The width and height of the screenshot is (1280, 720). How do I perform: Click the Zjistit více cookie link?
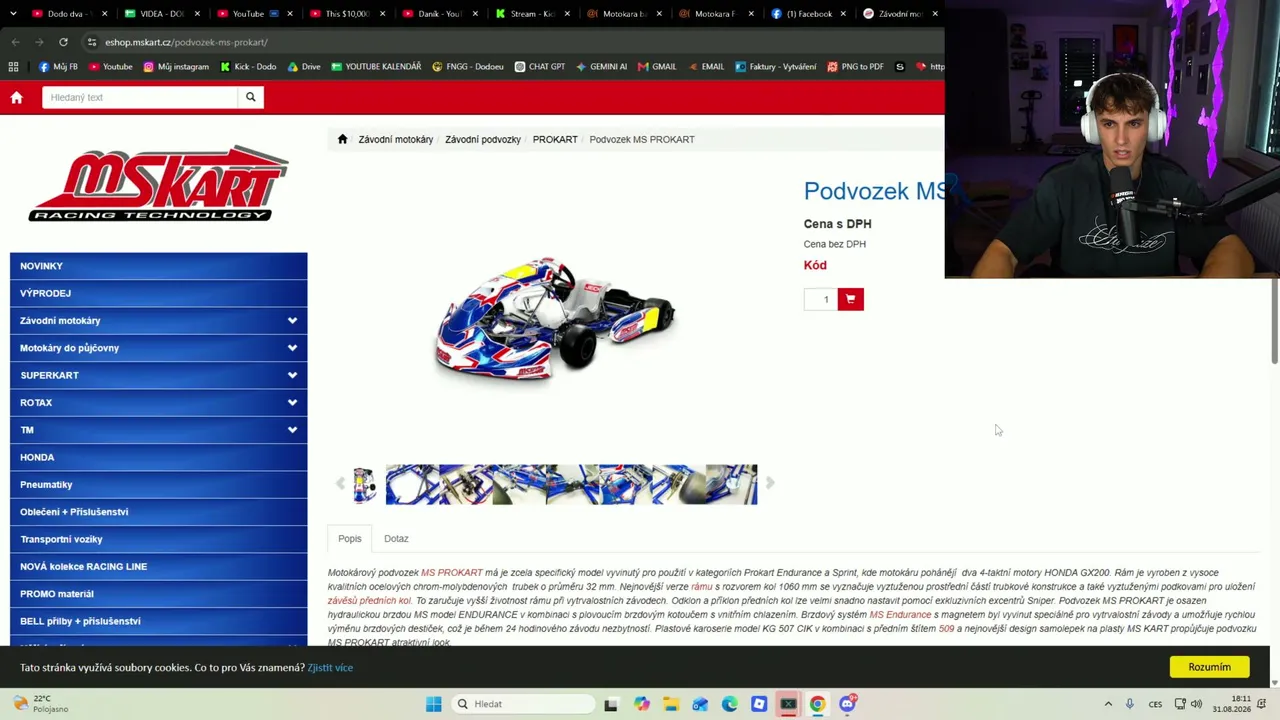click(x=330, y=668)
